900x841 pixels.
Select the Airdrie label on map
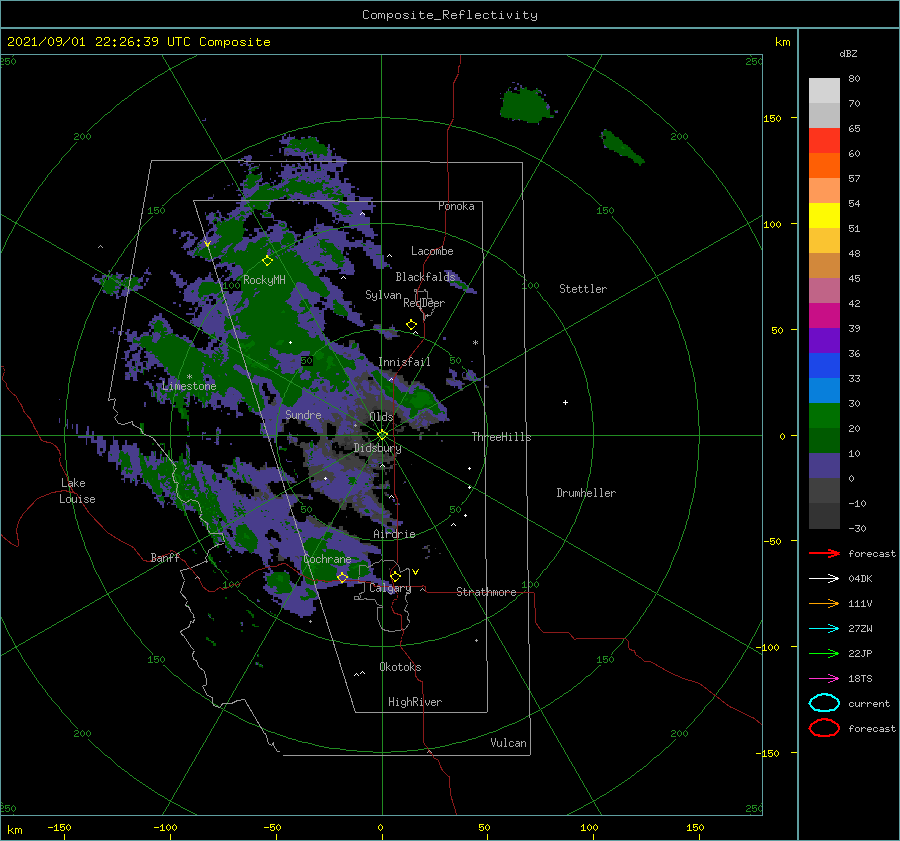pyautogui.click(x=394, y=534)
